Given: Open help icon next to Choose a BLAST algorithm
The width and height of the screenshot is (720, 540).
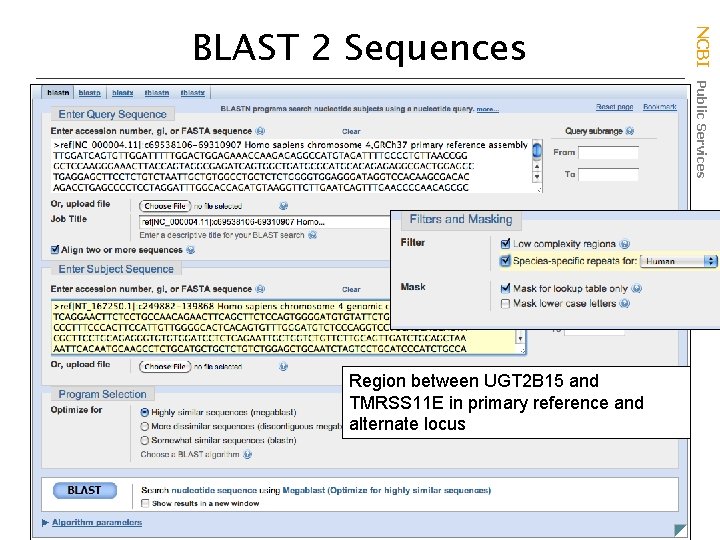Looking at the screenshot, I should [x=248, y=455].
